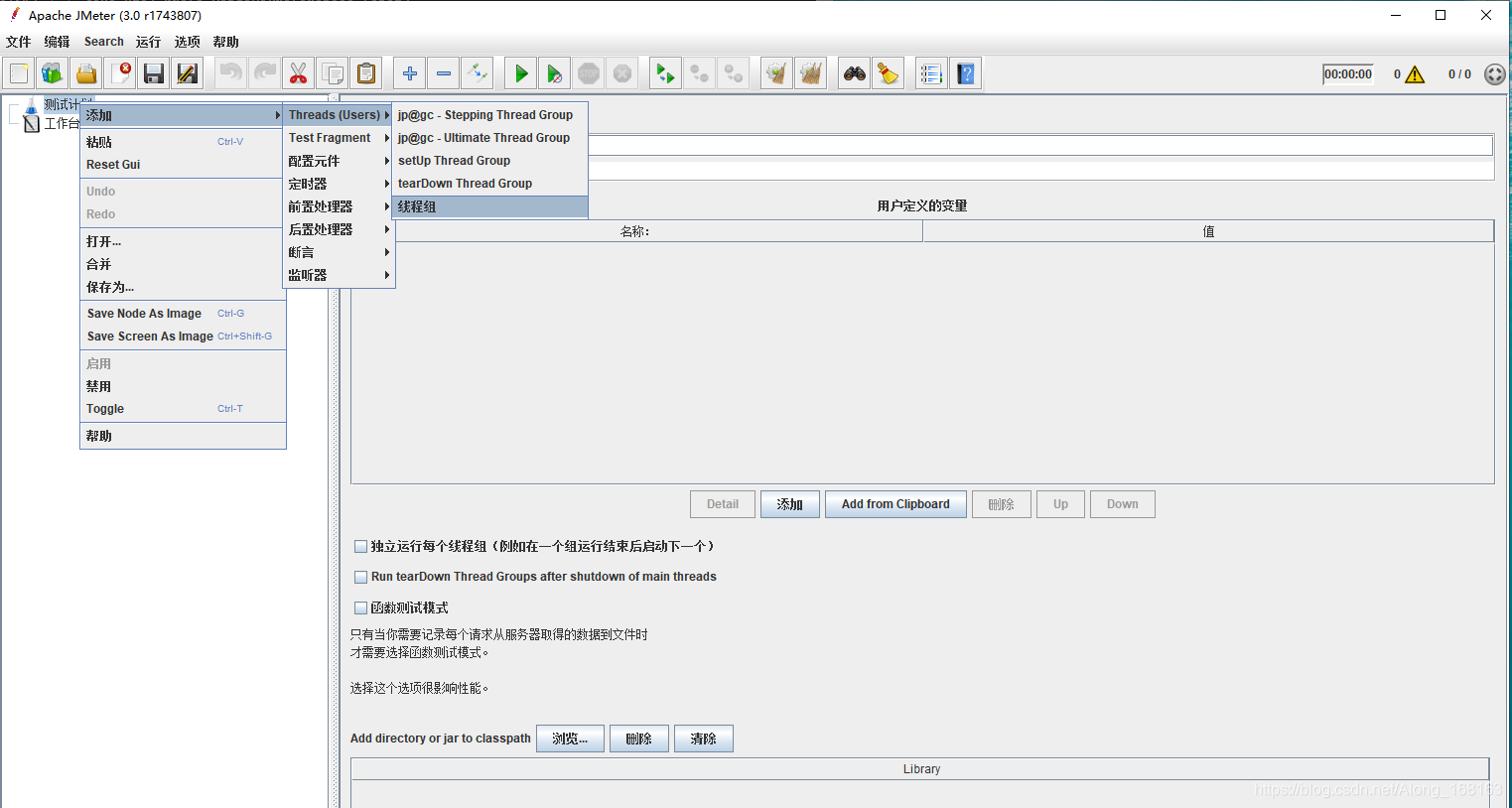Image resolution: width=1512 pixels, height=808 pixels.
Task: Enable run each thread group separately checkbox
Action: click(361, 546)
